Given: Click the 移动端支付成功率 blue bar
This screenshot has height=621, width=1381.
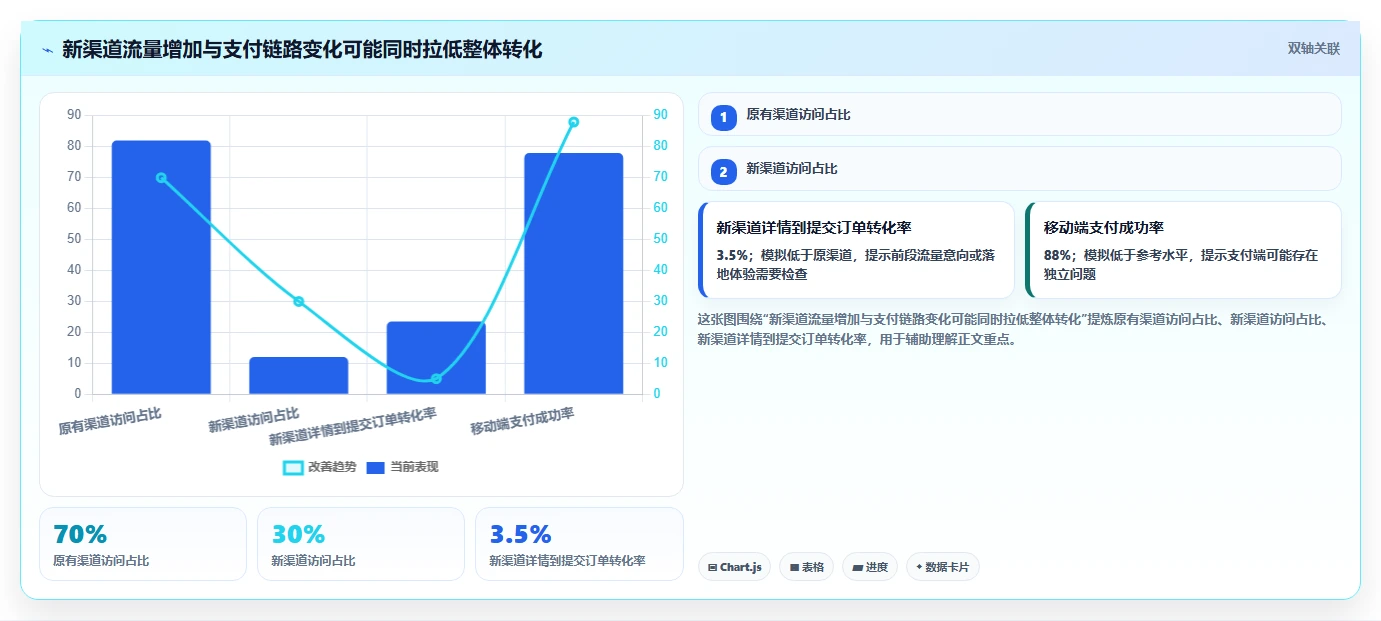Looking at the screenshot, I should tap(573, 273).
